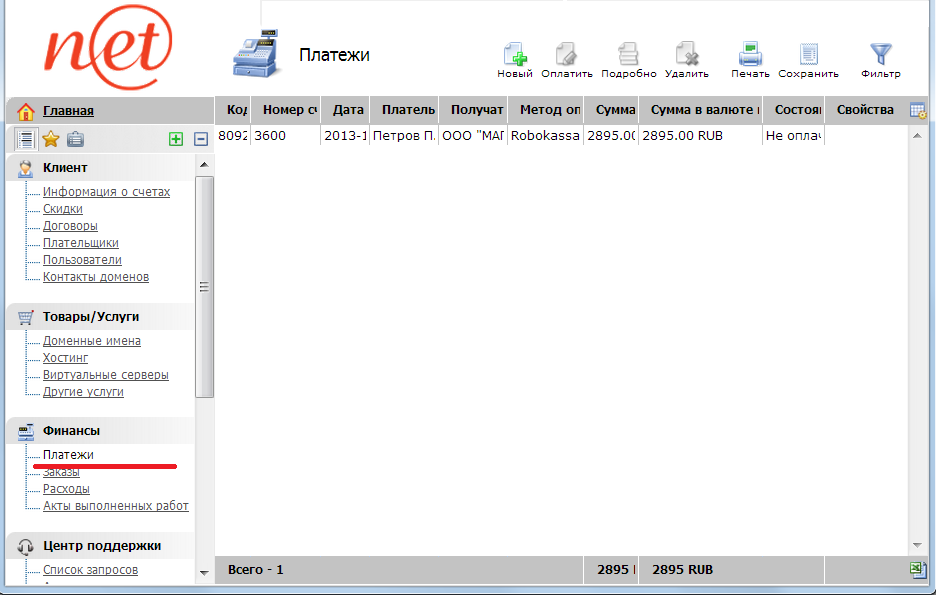Screen dimensions: 936x595
Task: Click the Excel export icon in the footer
Action: click(917, 569)
